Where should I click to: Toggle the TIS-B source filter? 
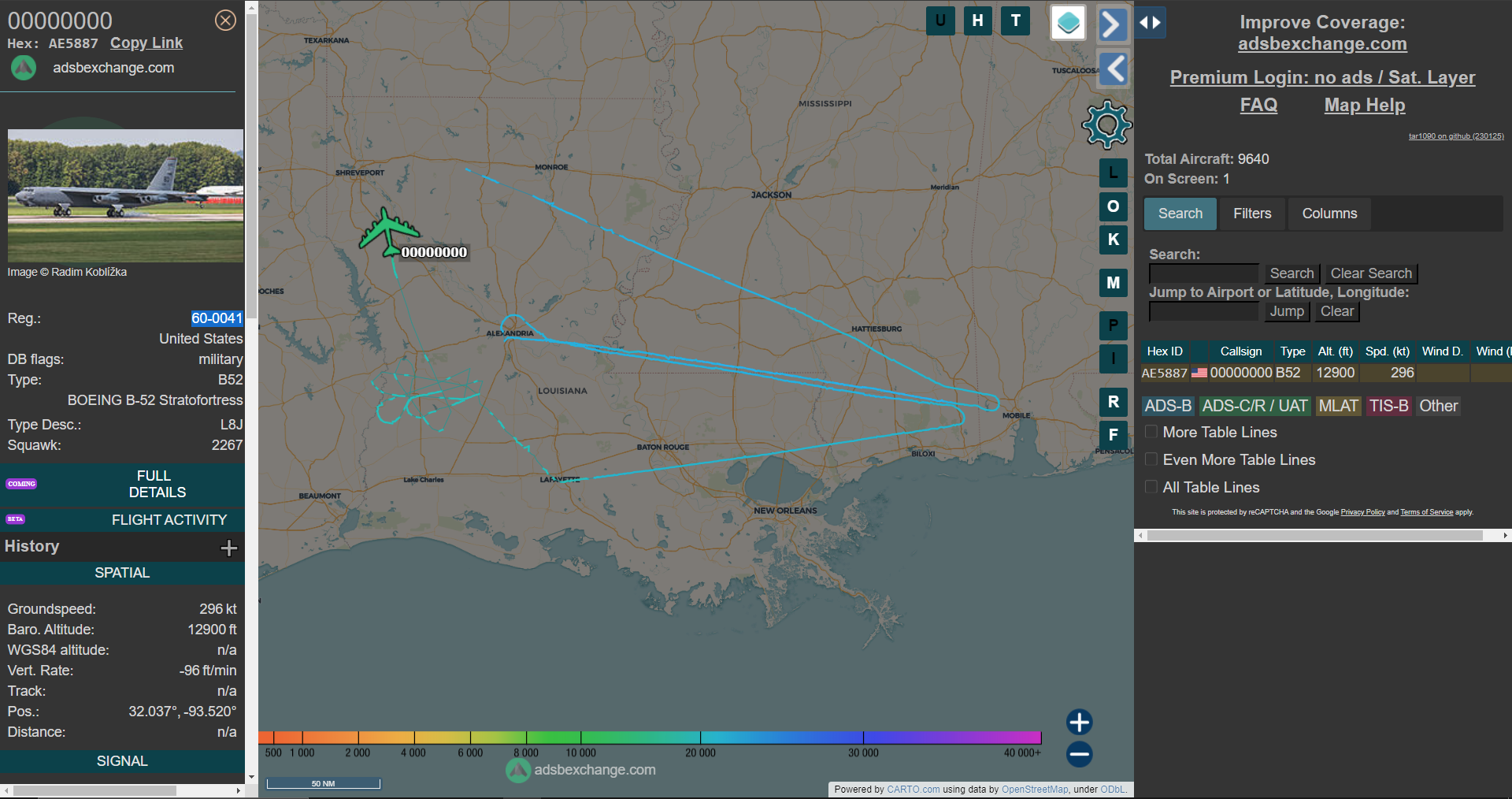tap(1388, 406)
